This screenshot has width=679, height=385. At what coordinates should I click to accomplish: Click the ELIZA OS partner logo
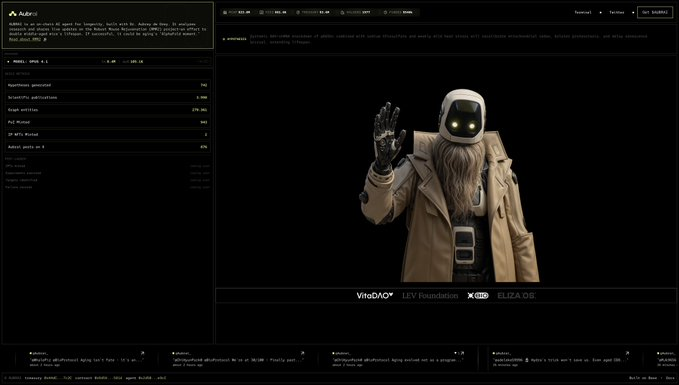pos(516,295)
